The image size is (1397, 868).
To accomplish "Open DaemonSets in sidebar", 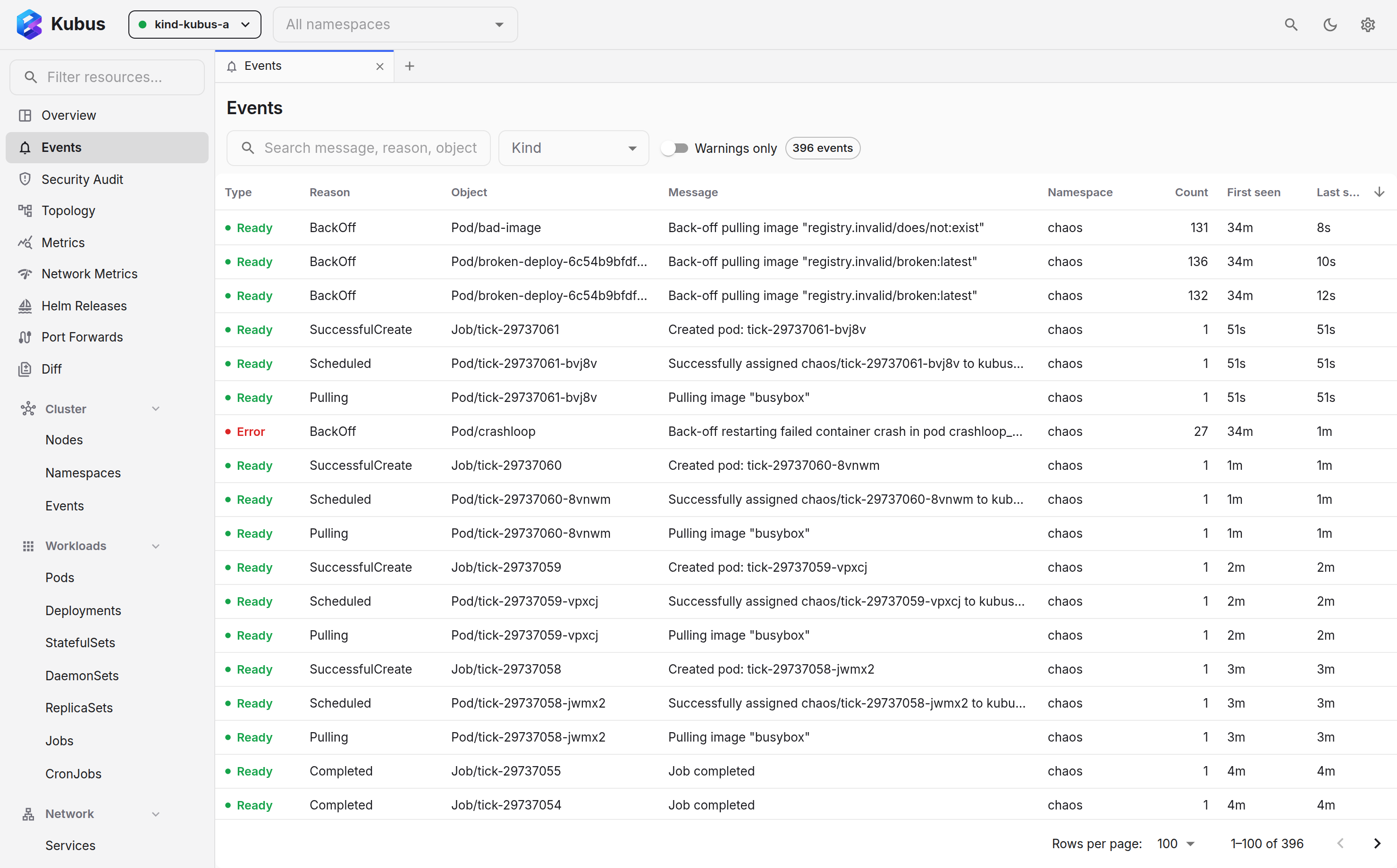I will tap(82, 676).
